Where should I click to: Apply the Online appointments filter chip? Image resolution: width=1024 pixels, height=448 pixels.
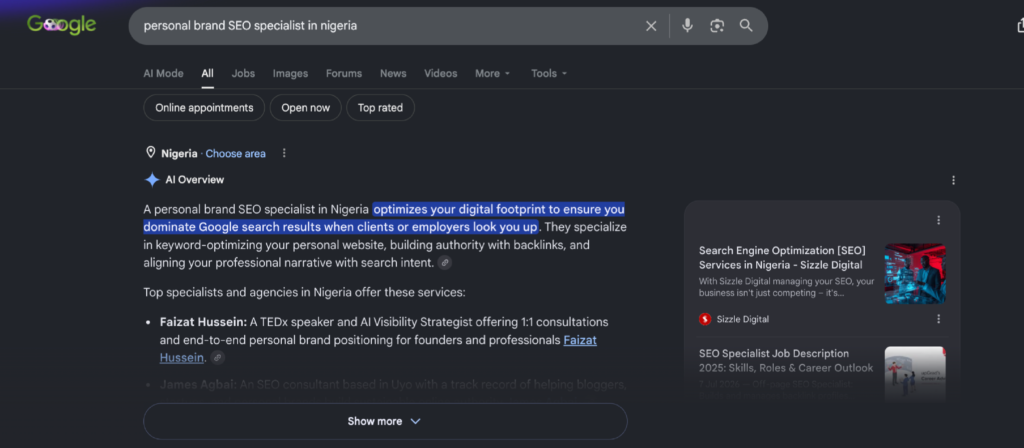tap(204, 108)
